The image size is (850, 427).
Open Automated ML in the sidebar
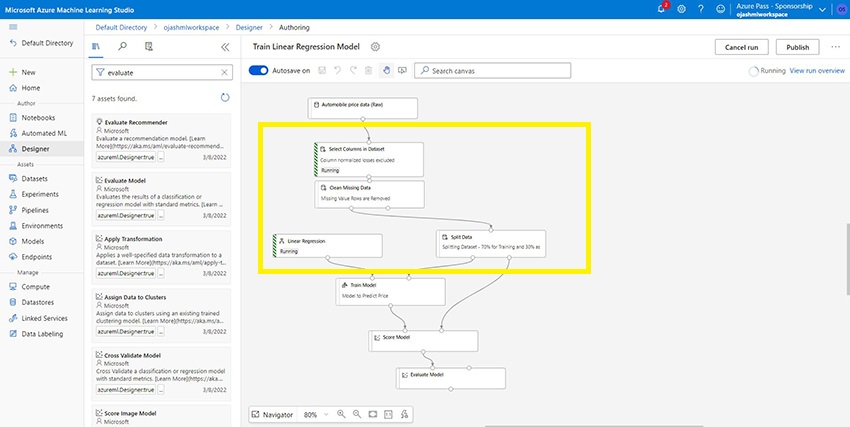38,133
